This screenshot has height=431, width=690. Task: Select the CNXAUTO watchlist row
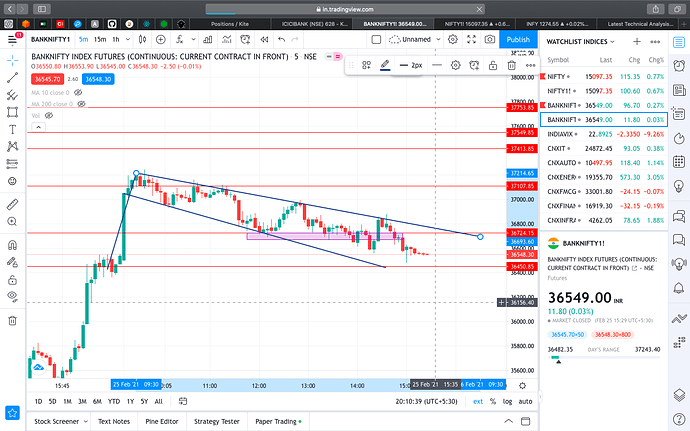click(x=604, y=162)
